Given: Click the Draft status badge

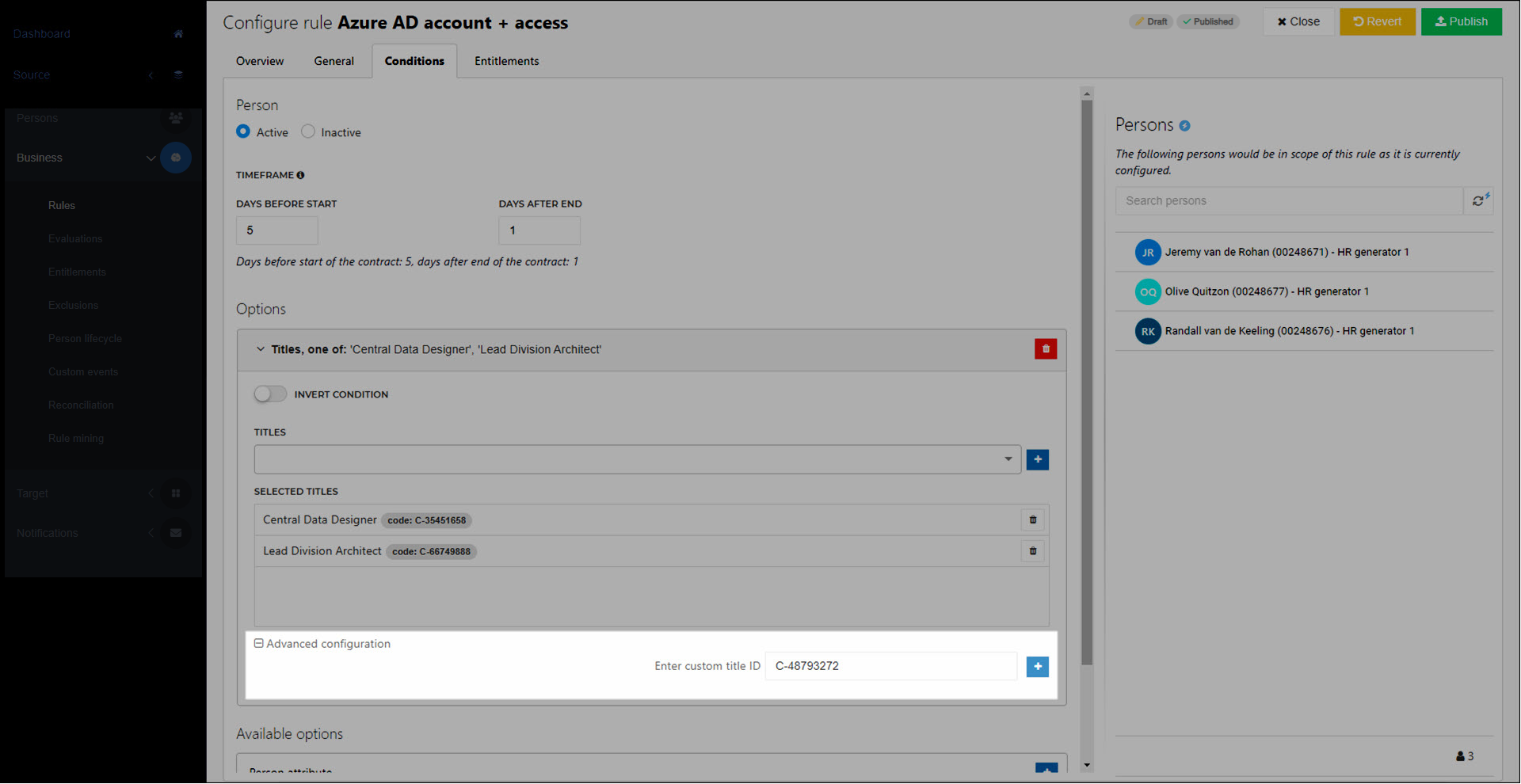Looking at the screenshot, I should [x=1151, y=21].
